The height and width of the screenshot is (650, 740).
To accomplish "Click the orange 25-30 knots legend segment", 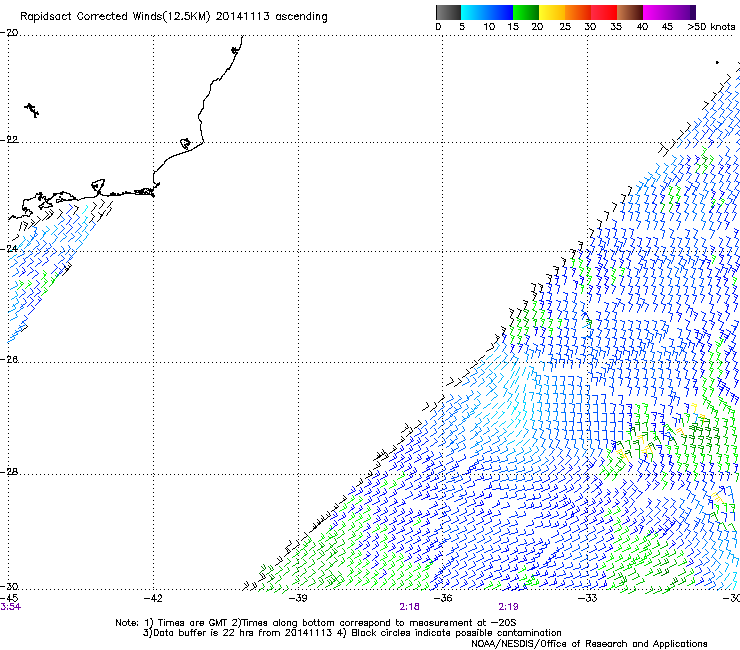I will (x=578, y=12).
